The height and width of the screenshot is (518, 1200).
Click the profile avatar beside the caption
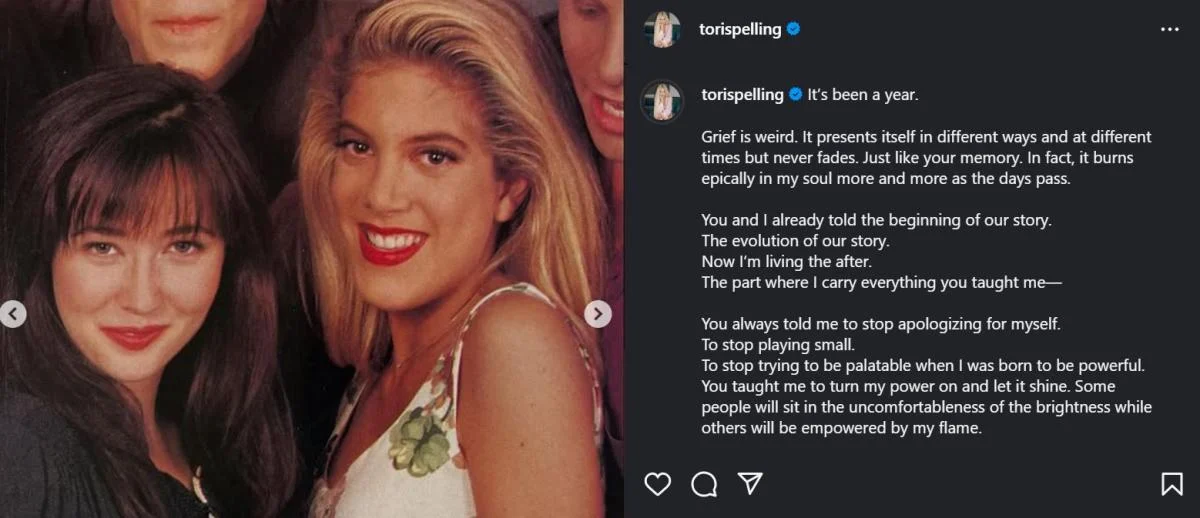662,101
